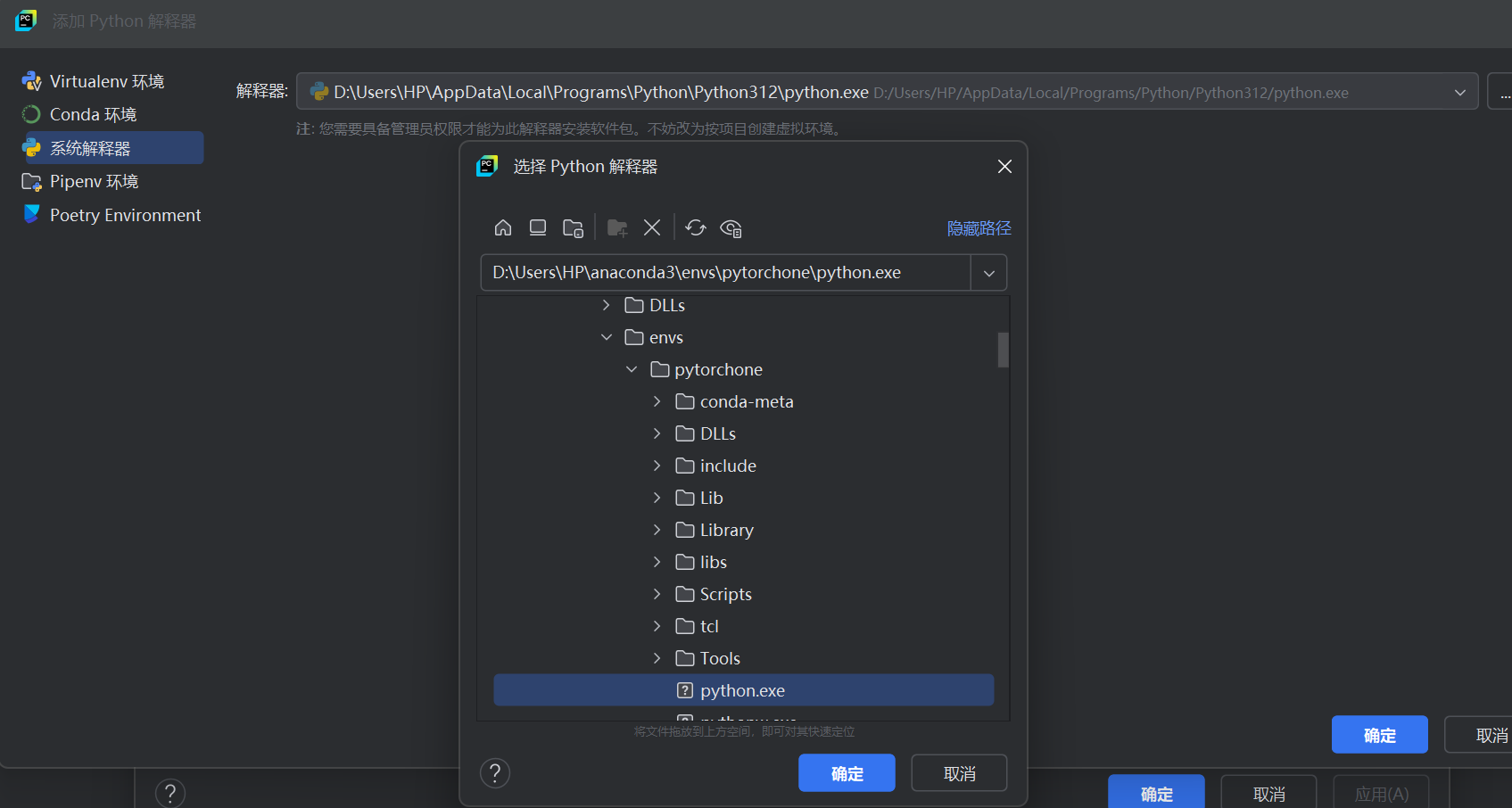
Task: Click 确定 in Add Python Interpreter window
Action: point(1379,735)
